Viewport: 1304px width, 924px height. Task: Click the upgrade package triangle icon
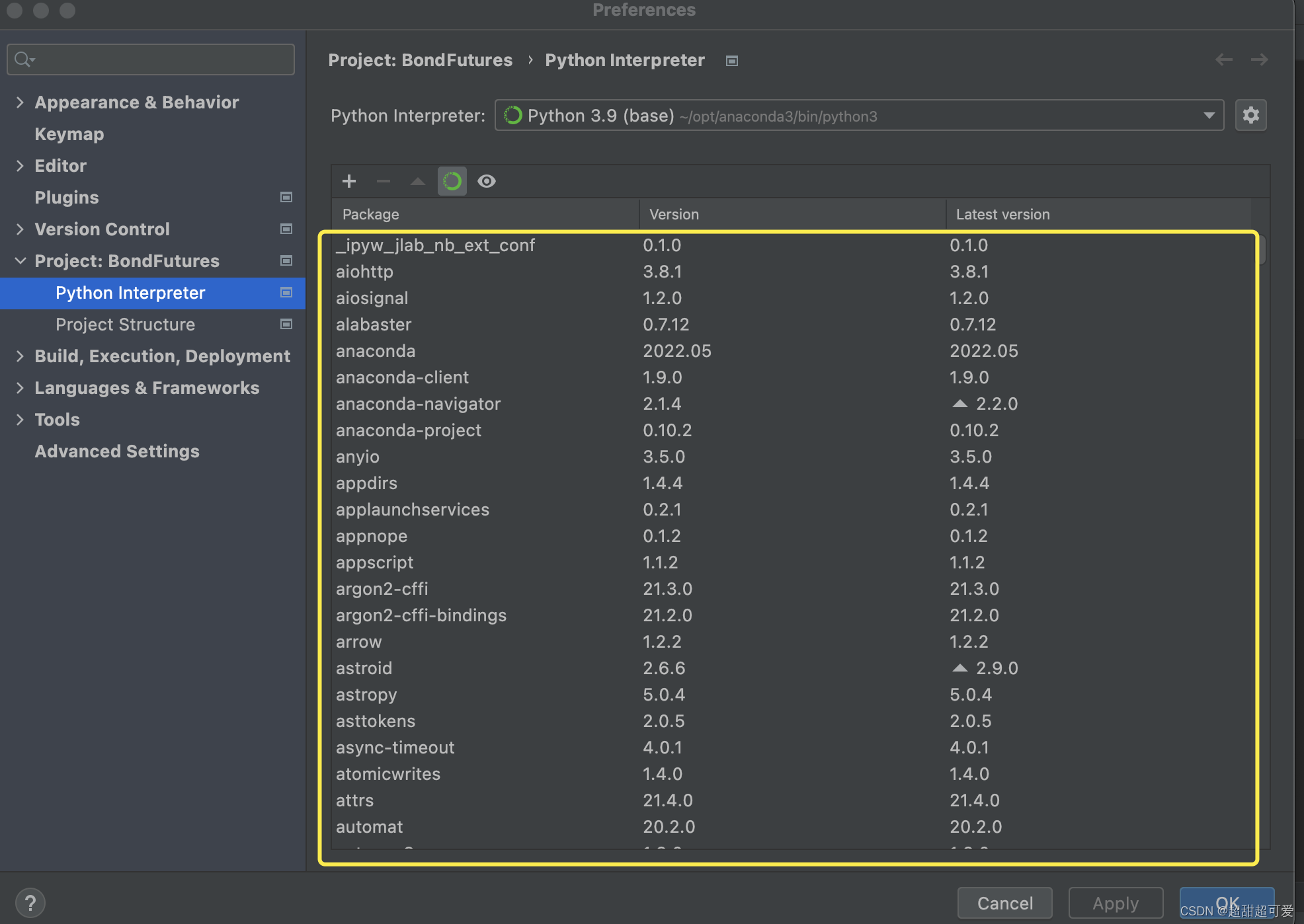[418, 181]
